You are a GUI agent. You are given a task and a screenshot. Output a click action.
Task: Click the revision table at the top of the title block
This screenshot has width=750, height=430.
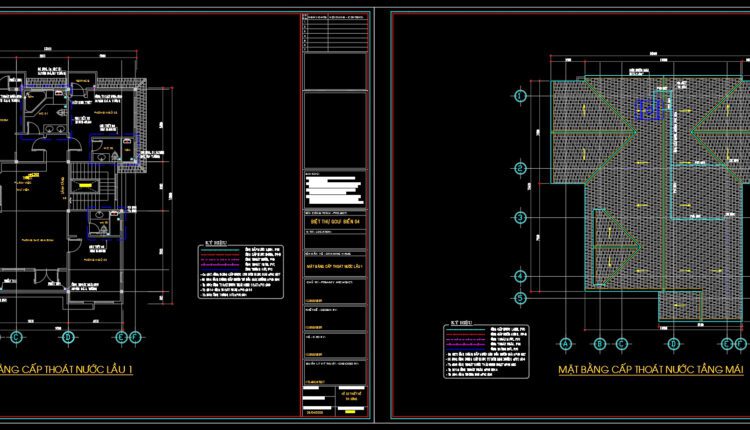[x=335, y=33]
